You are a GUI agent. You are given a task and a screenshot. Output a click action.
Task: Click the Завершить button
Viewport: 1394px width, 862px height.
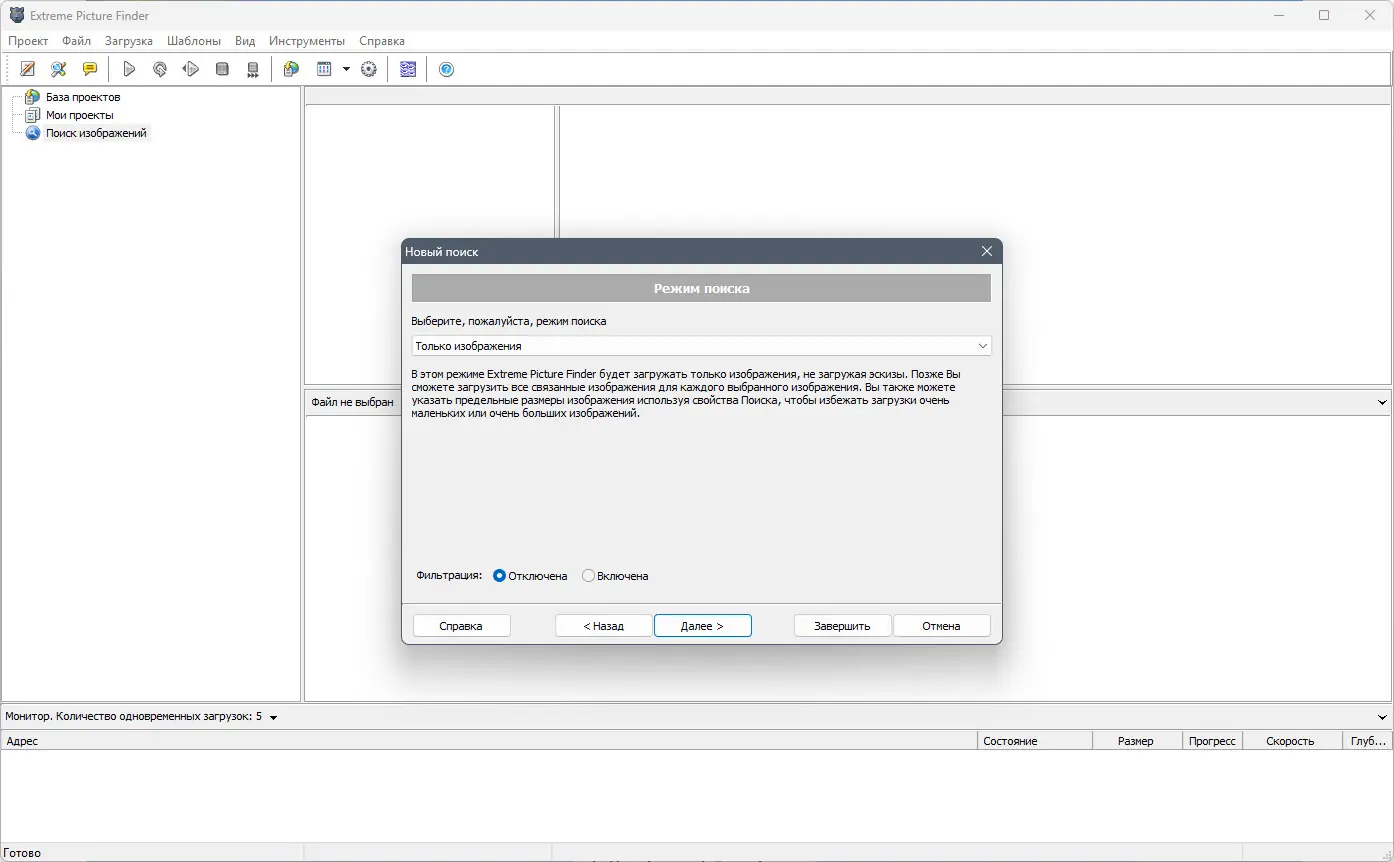coord(842,626)
